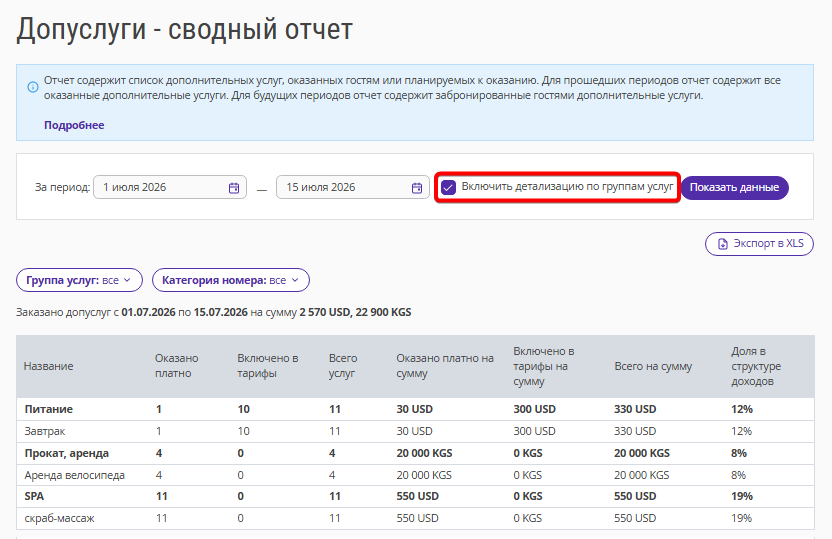Click the 'Доля в структуре доходов' header
This screenshot has width=832, height=539.
click(x=756, y=366)
